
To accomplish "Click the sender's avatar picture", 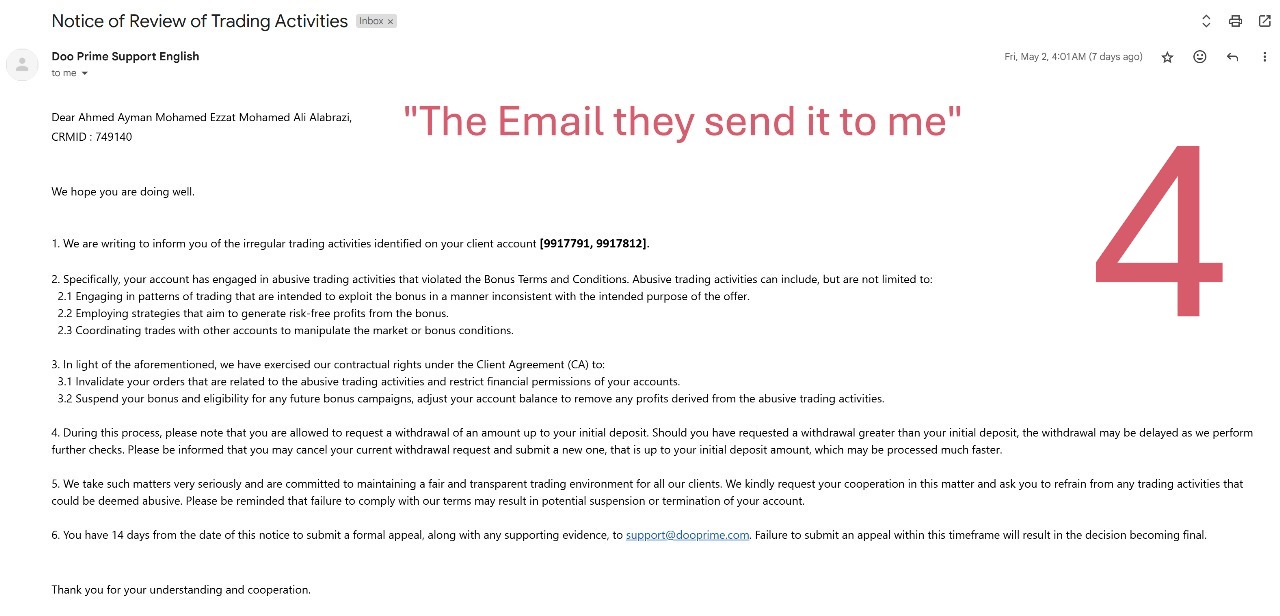I will click(22, 65).
